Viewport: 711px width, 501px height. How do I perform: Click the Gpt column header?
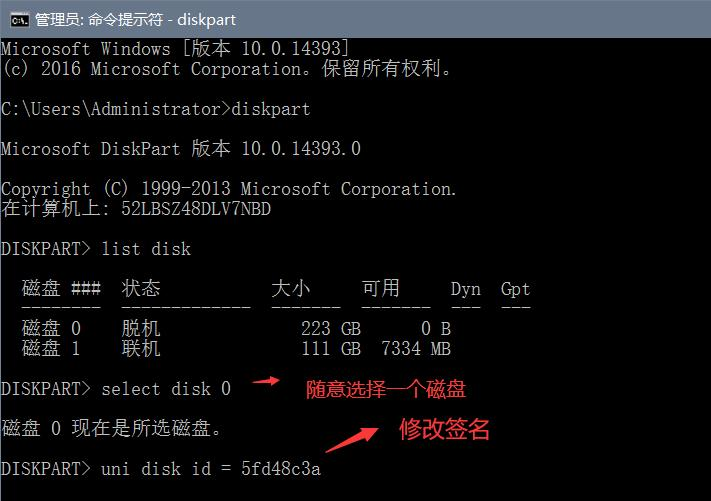click(x=516, y=289)
